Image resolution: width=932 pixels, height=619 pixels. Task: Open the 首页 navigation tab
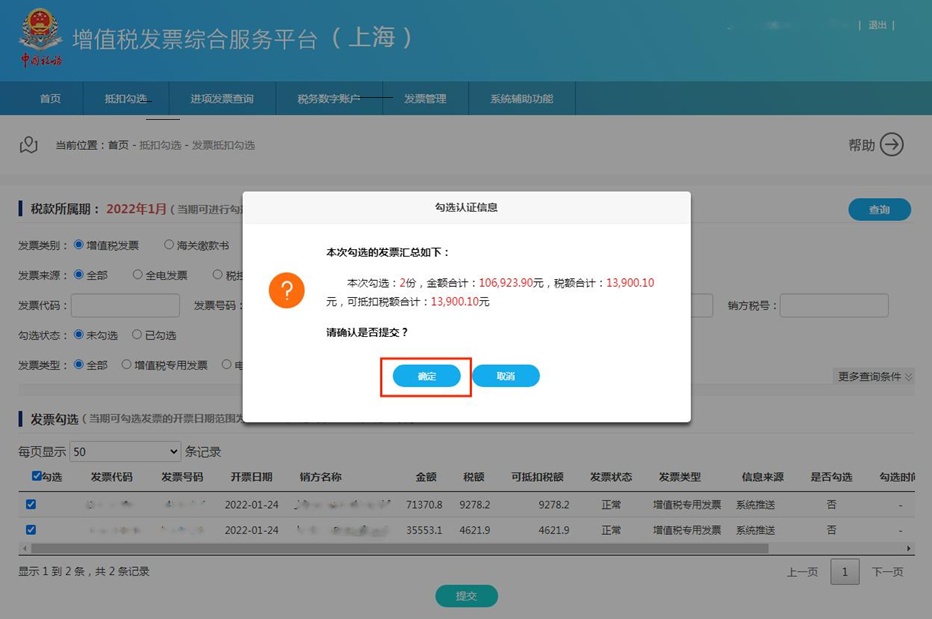pyautogui.click(x=50, y=99)
